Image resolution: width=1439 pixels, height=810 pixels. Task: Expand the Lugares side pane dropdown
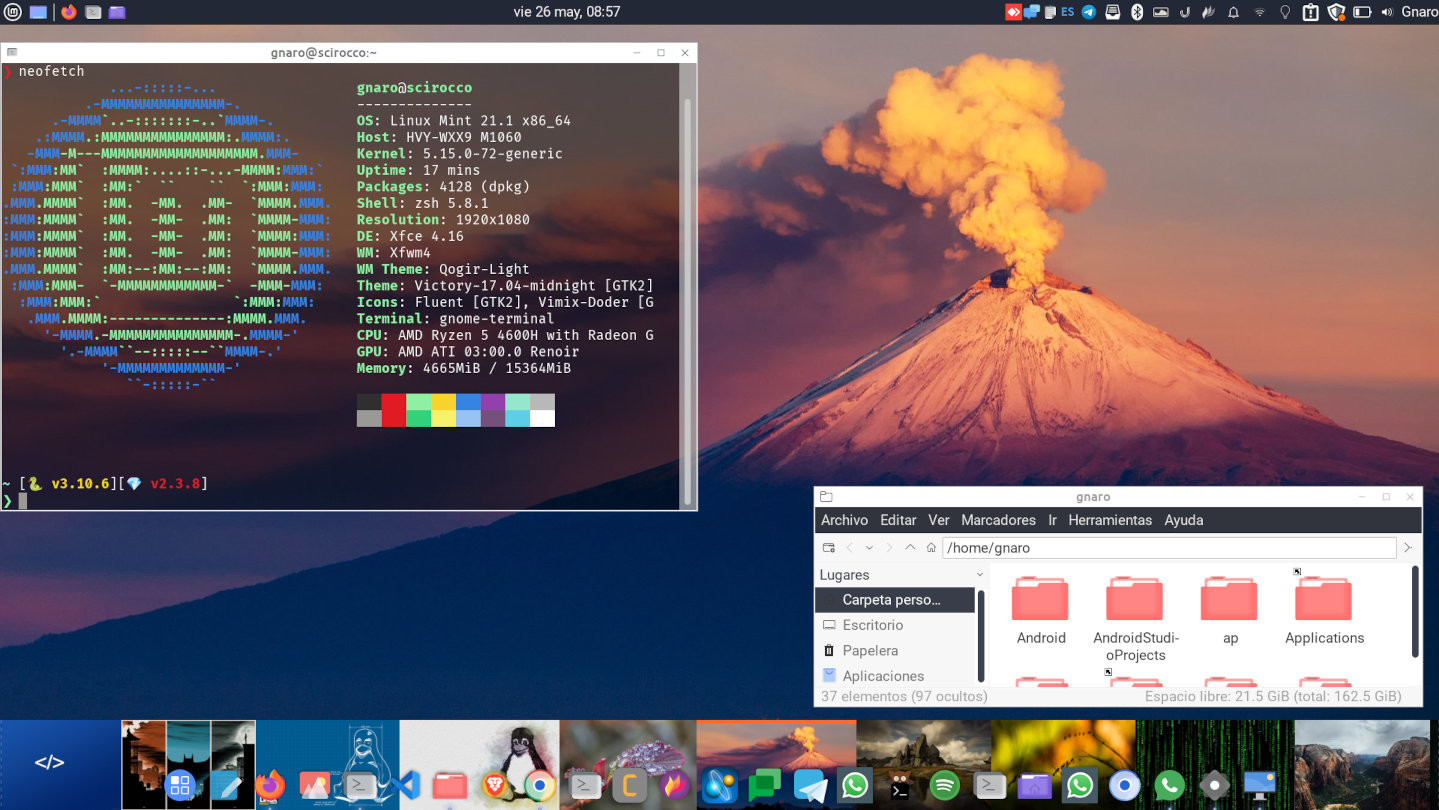(979, 575)
